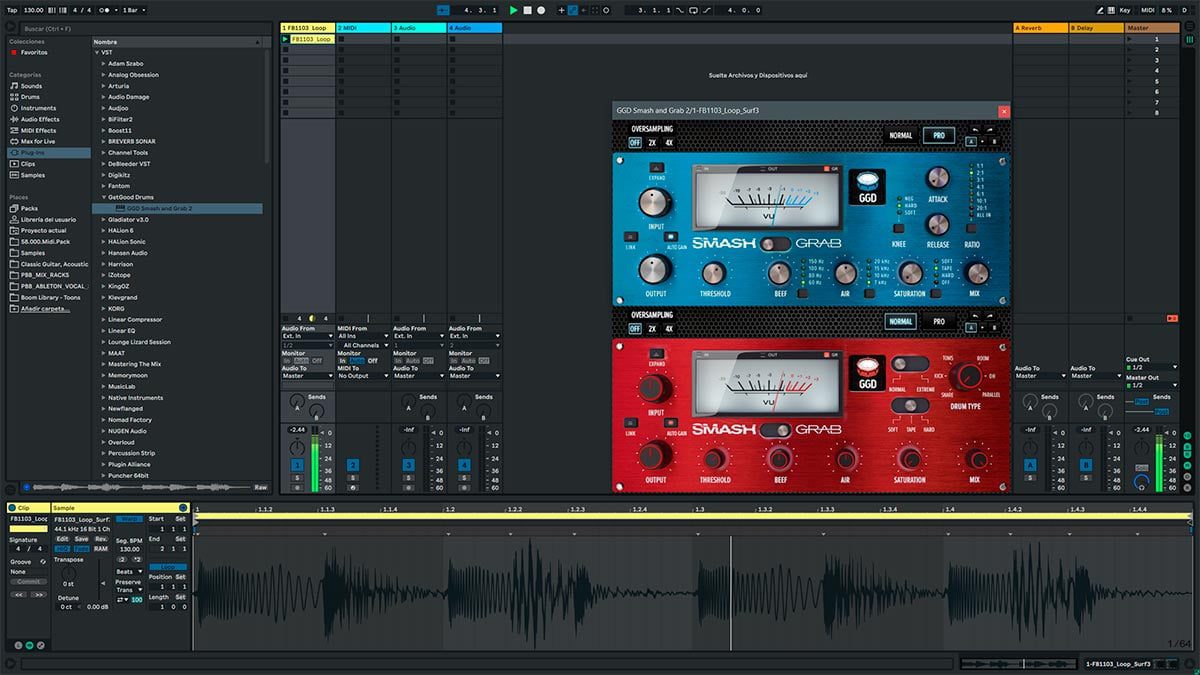This screenshot has height=675, width=1200.
Task: Click the Ratio selector button on blue unit
Action: tap(972, 228)
